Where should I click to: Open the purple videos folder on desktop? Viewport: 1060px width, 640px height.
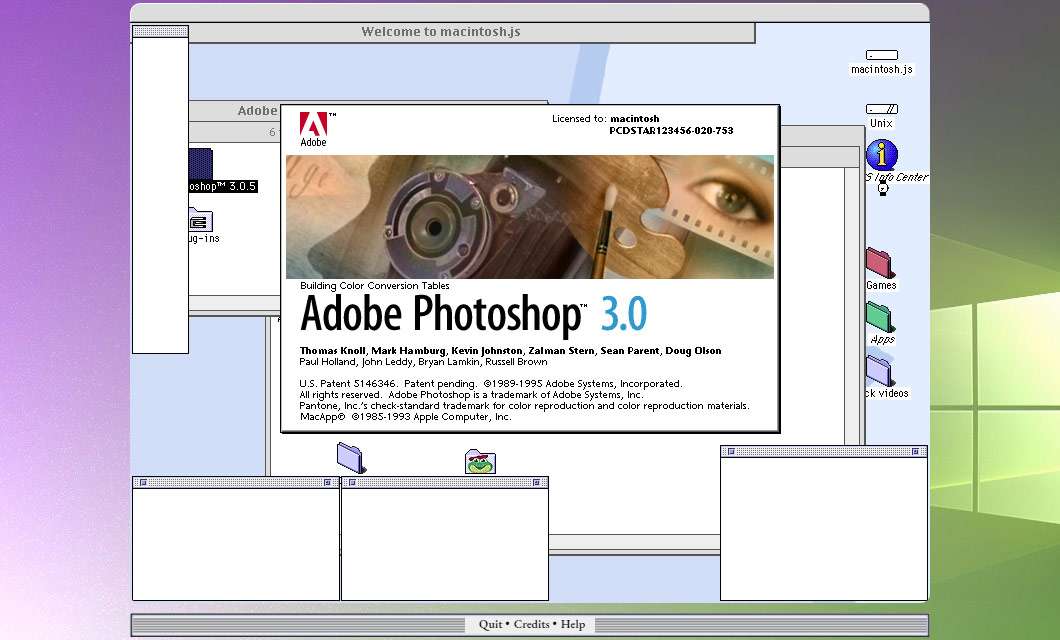pos(880,371)
